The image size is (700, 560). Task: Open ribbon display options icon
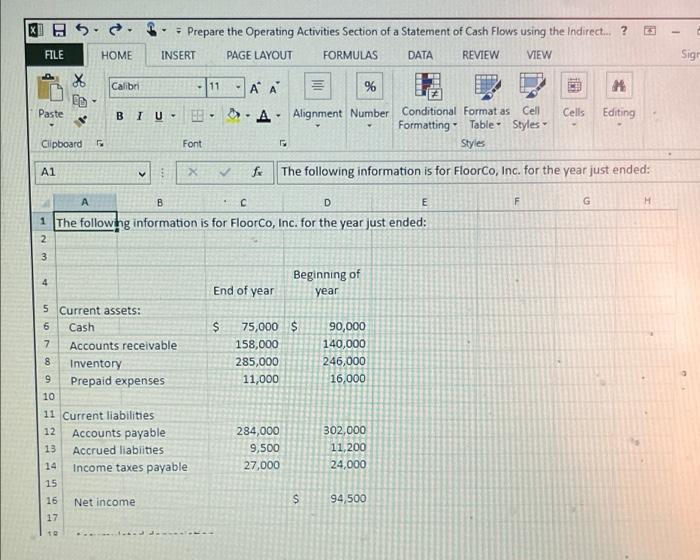coord(650,31)
